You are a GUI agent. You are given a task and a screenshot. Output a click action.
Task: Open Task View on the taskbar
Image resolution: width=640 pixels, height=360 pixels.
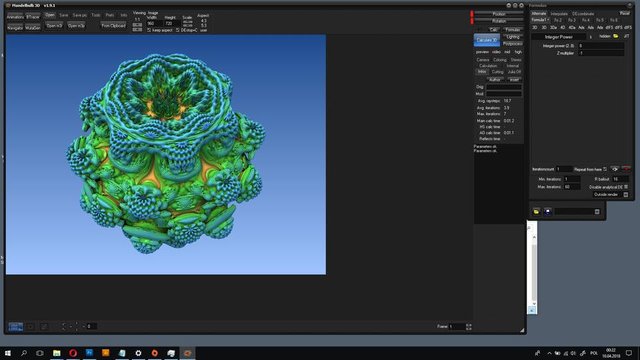tap(40, 353)
